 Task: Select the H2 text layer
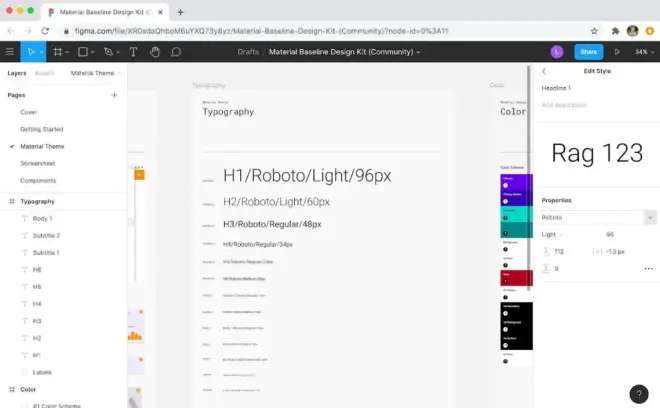37,339
